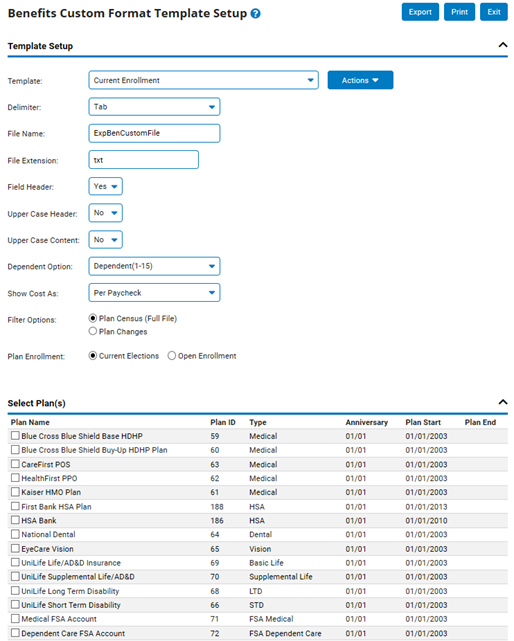This screenshot has height=641, width=514.
Task: Click the STD type cell
Action: point(256,605)
